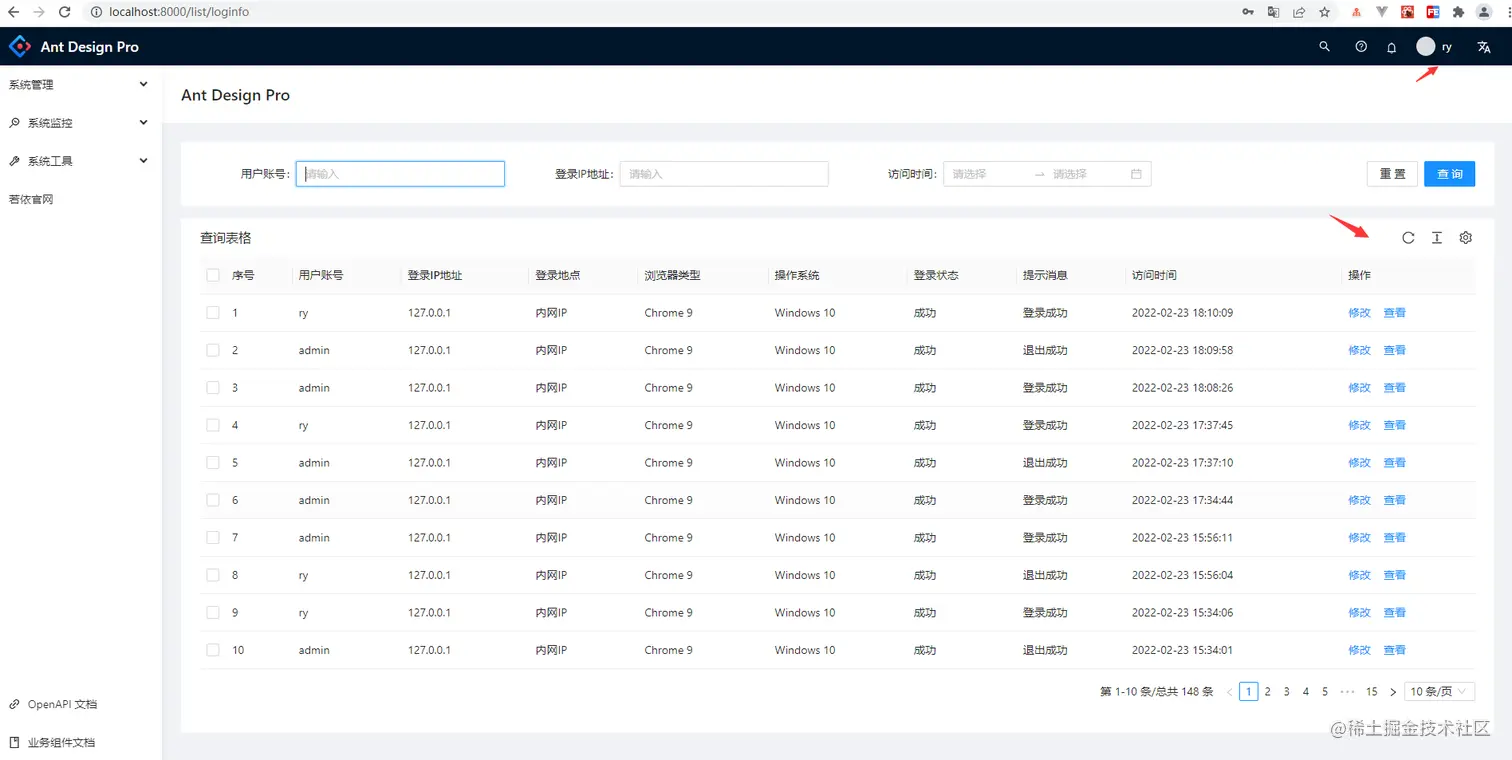Screen dimensions: 1512x760
Task: Click the 登录状态 column header
Action: coord(936,275)
